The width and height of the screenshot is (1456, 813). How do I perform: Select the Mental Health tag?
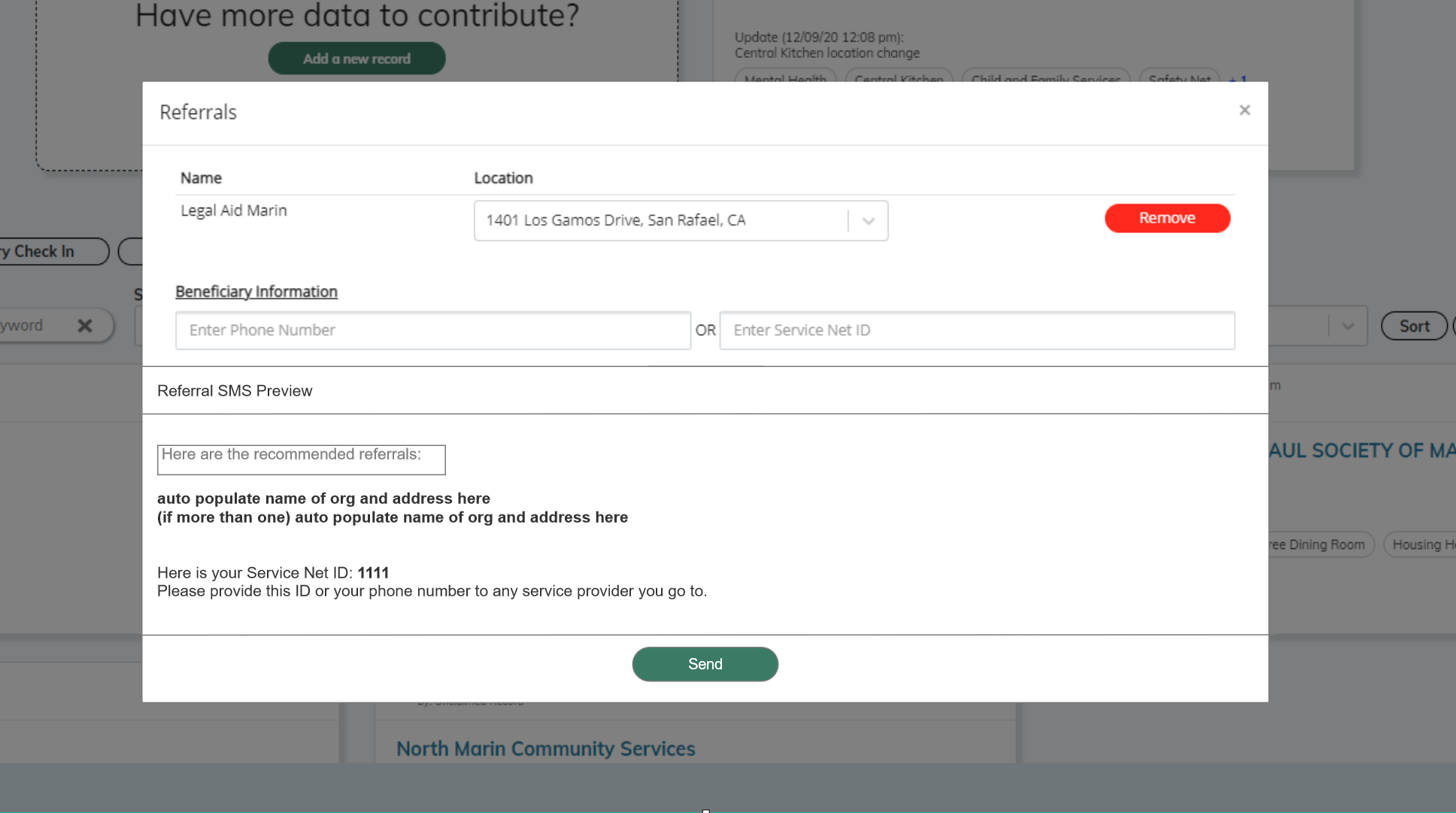pyautogui.click(x=785, y=79)
